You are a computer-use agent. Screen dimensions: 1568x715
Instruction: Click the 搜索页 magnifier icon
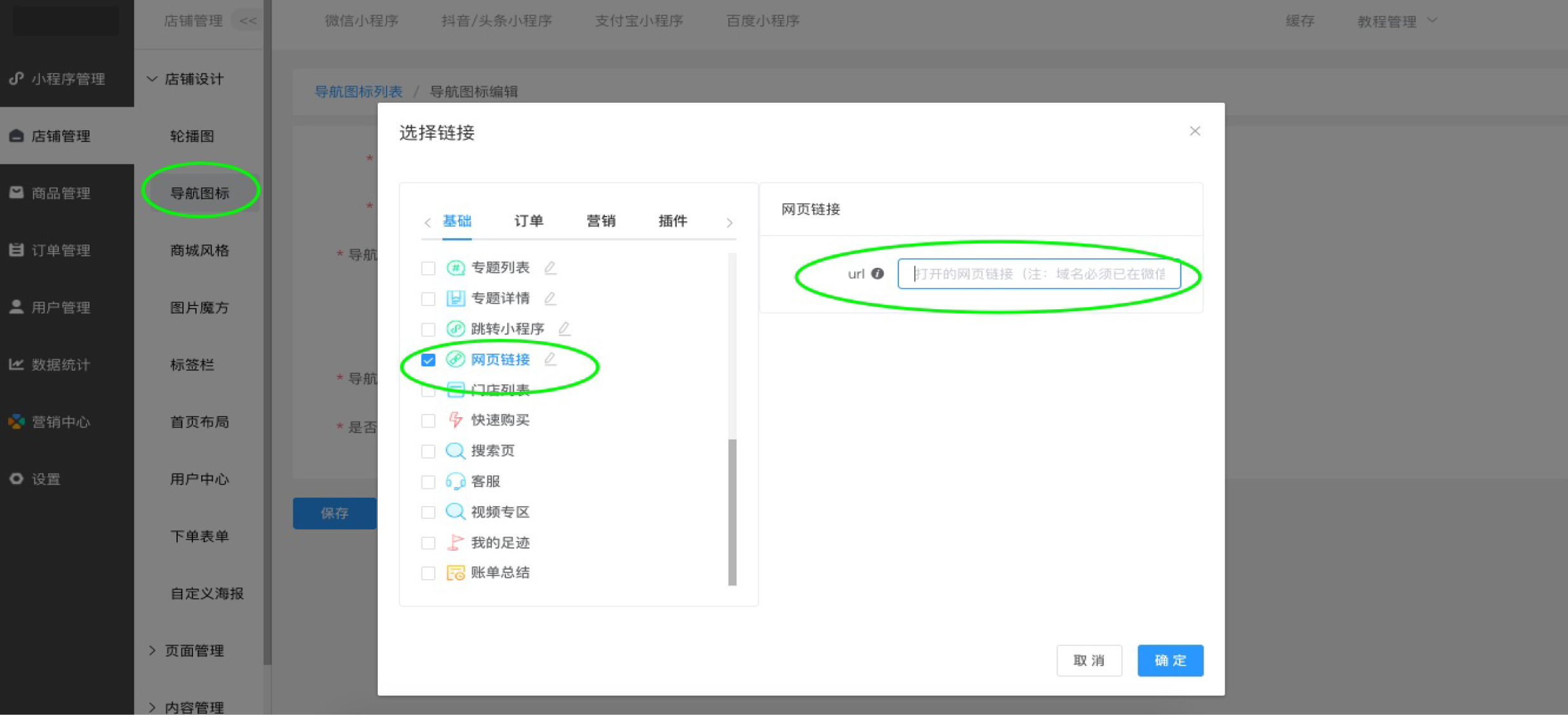click(455, 451)
